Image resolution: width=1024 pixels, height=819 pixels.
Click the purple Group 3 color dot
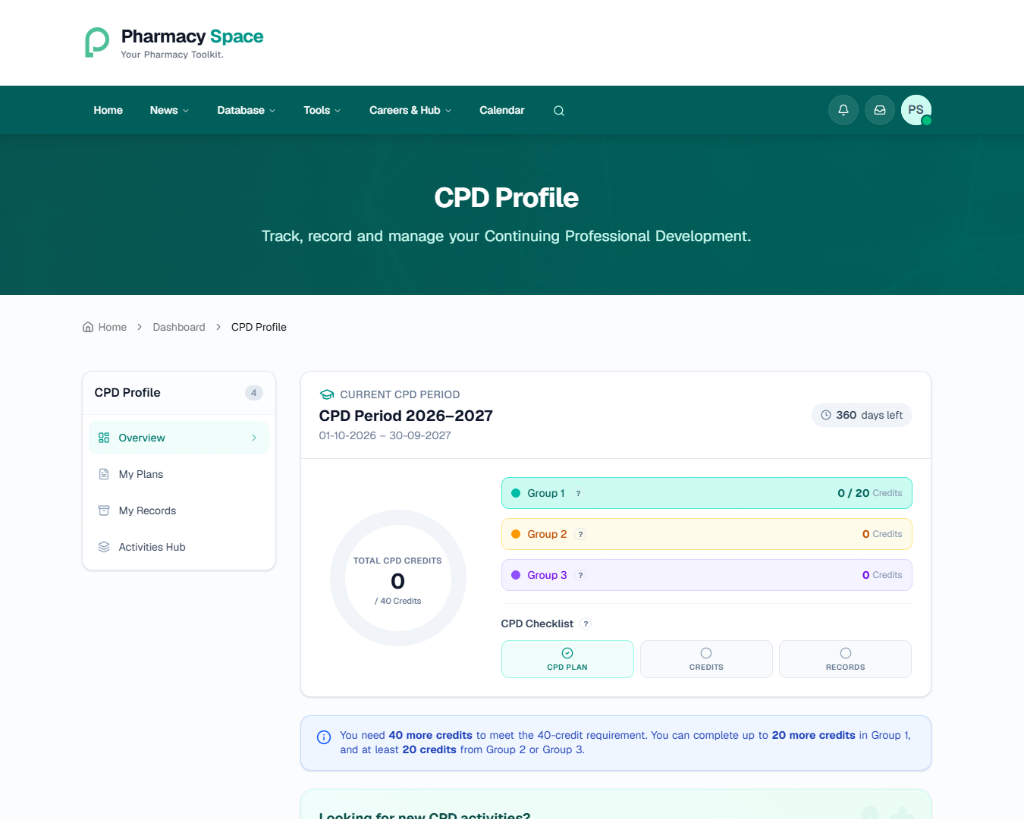[516, 575]
